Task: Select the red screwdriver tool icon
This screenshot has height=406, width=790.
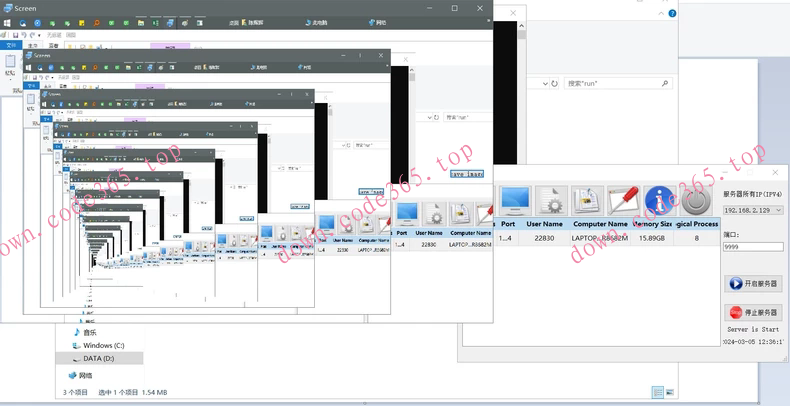Action: 623,200
